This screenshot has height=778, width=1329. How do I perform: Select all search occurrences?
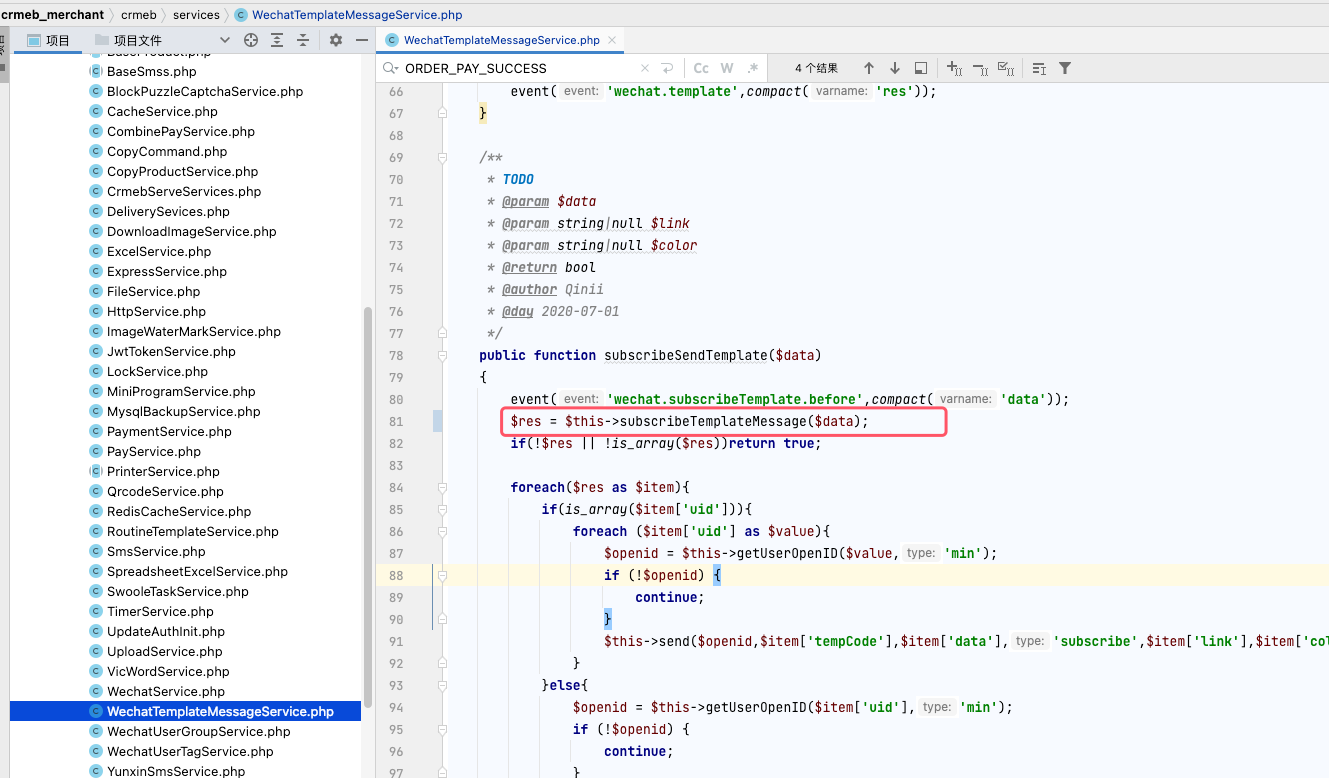[1006, 68]
